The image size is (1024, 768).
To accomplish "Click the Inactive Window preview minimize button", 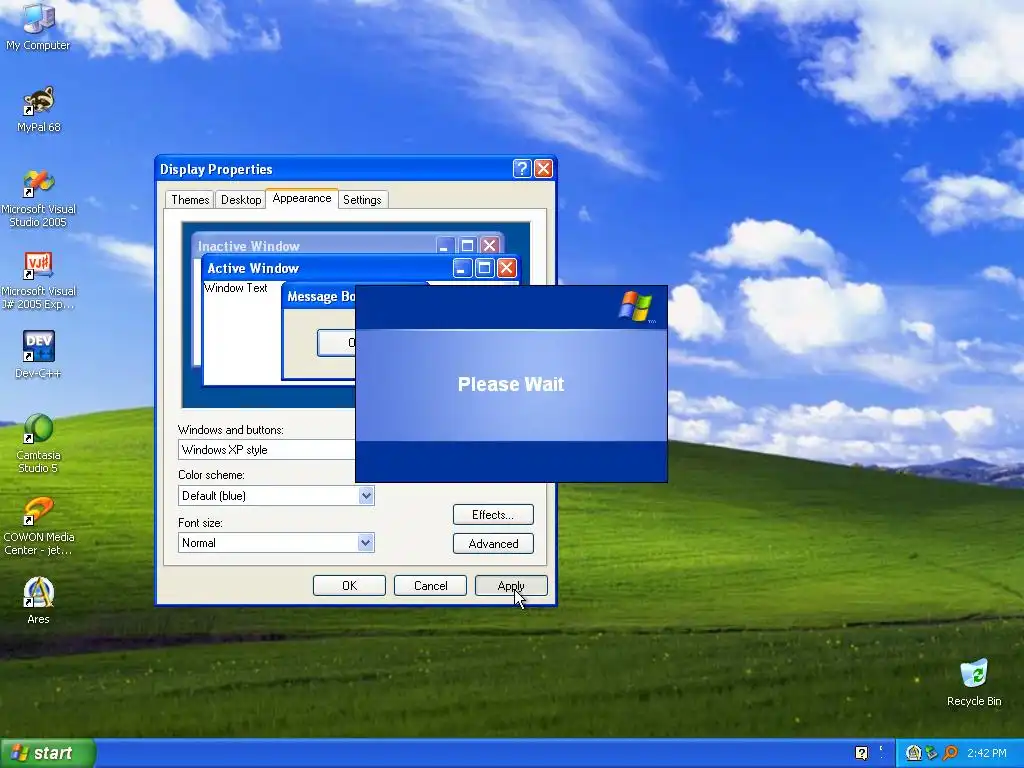I will pos(445,246).
